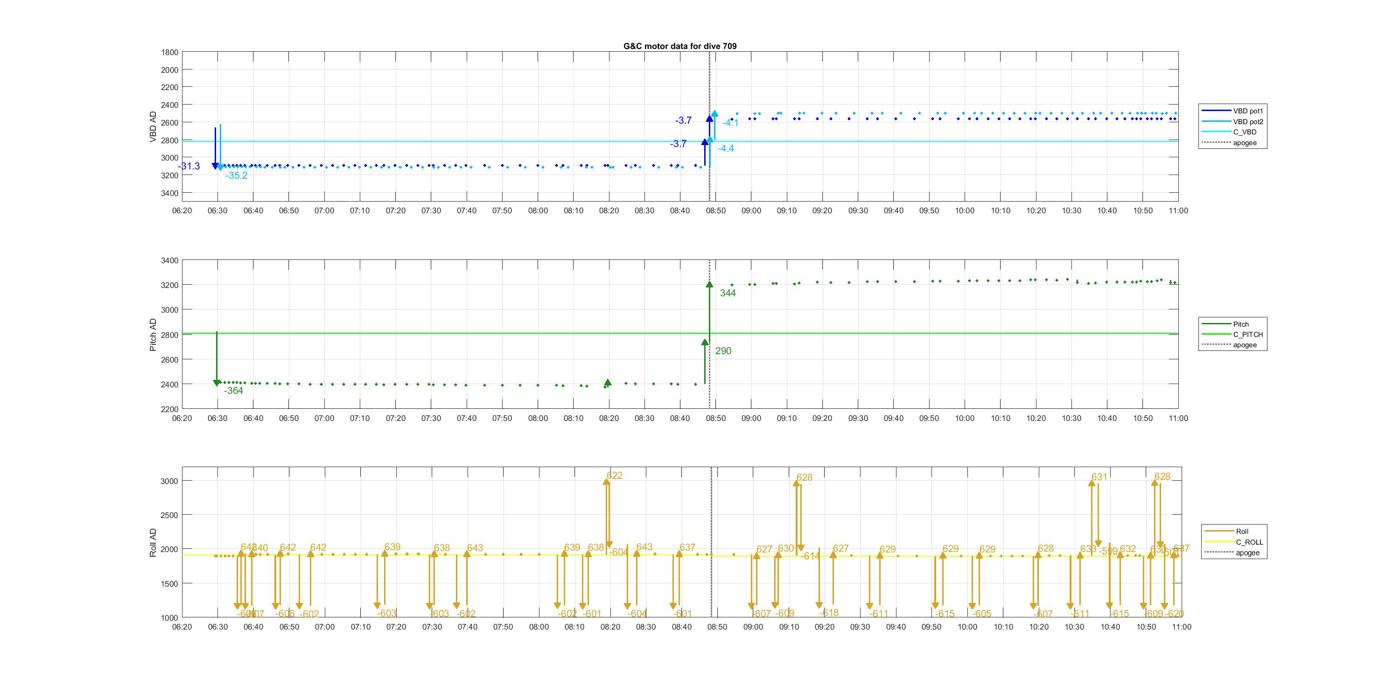Click the '622' roll peak label
This screenshot has height=693, width=1400.
(615, 476)
